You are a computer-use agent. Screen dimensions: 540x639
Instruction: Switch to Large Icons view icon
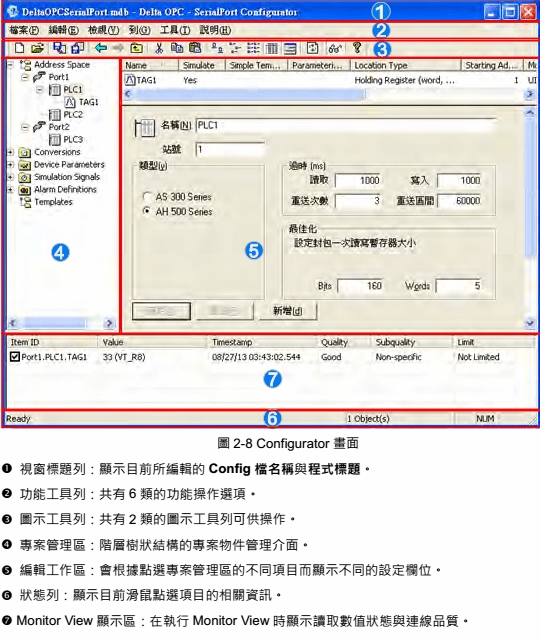pos(217,48)
